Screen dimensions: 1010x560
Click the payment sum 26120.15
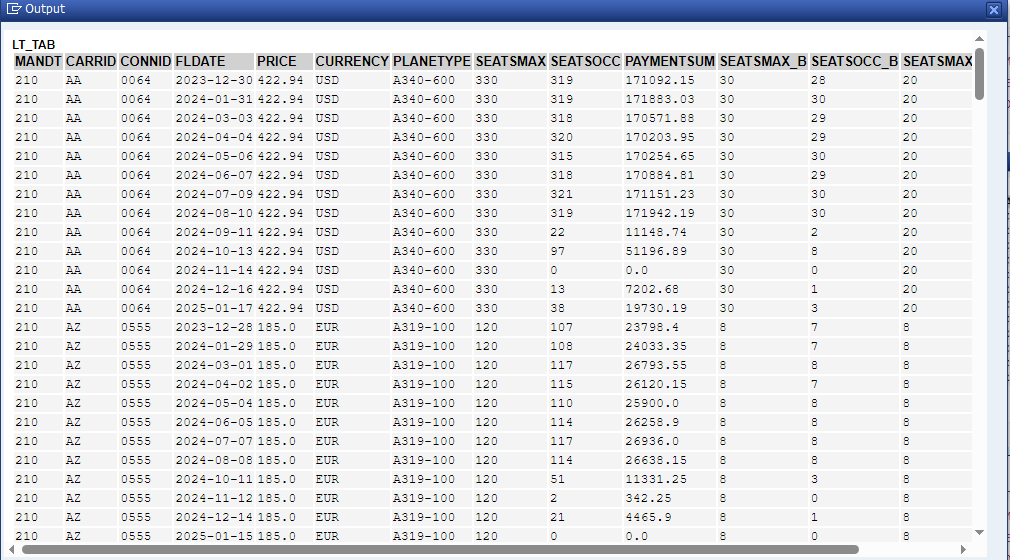click(x=656, y=385)
